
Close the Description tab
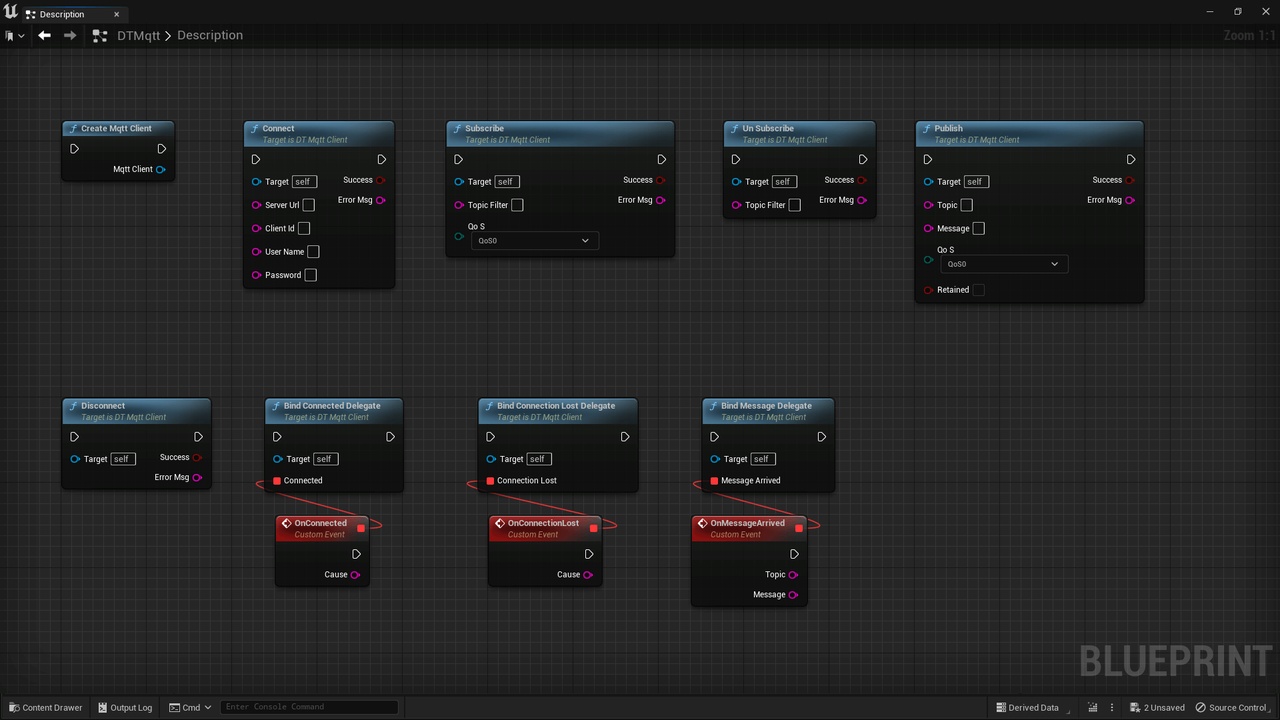click(x=116, y=14)
